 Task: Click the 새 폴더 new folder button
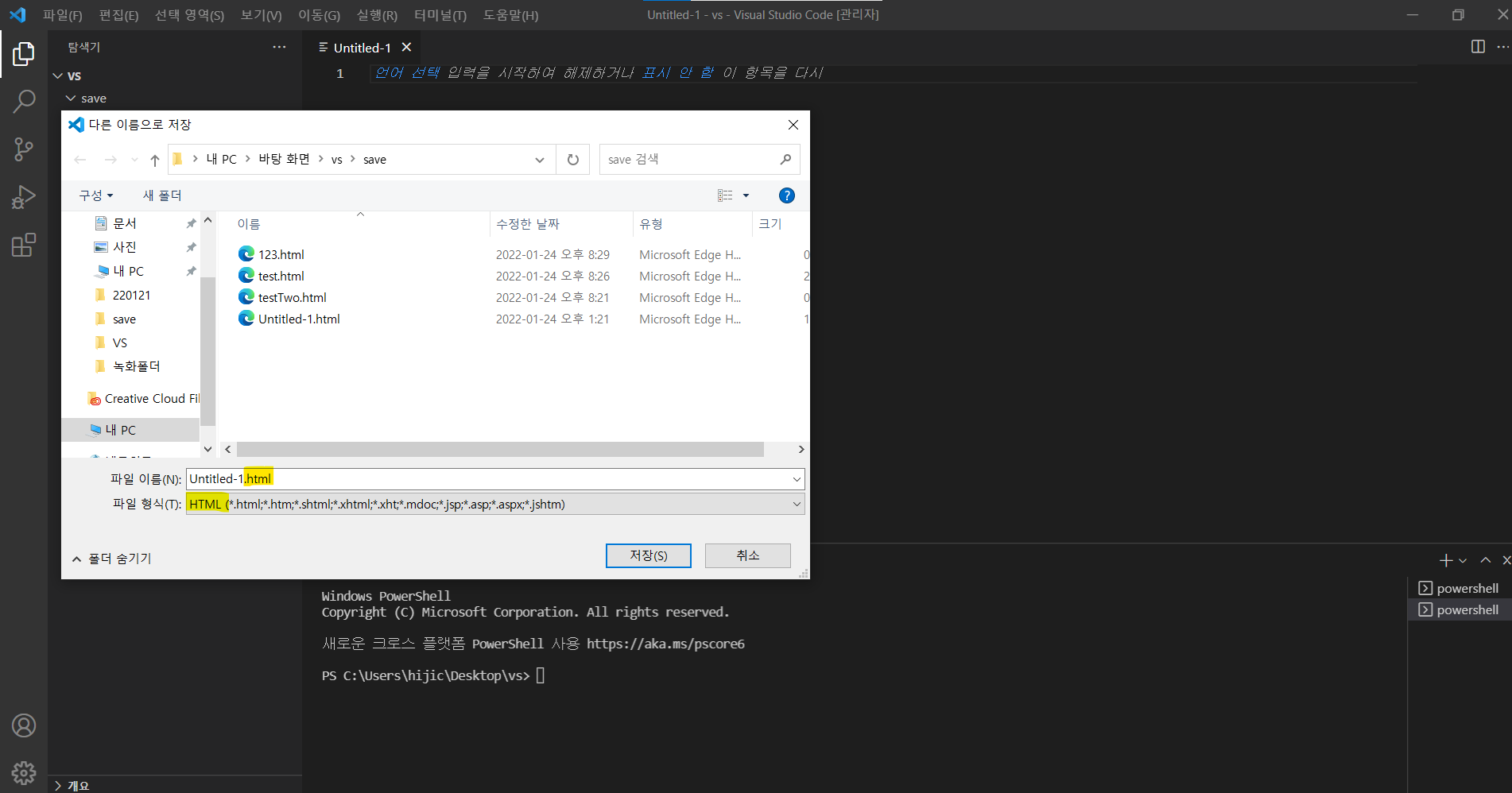click(162, 195)
